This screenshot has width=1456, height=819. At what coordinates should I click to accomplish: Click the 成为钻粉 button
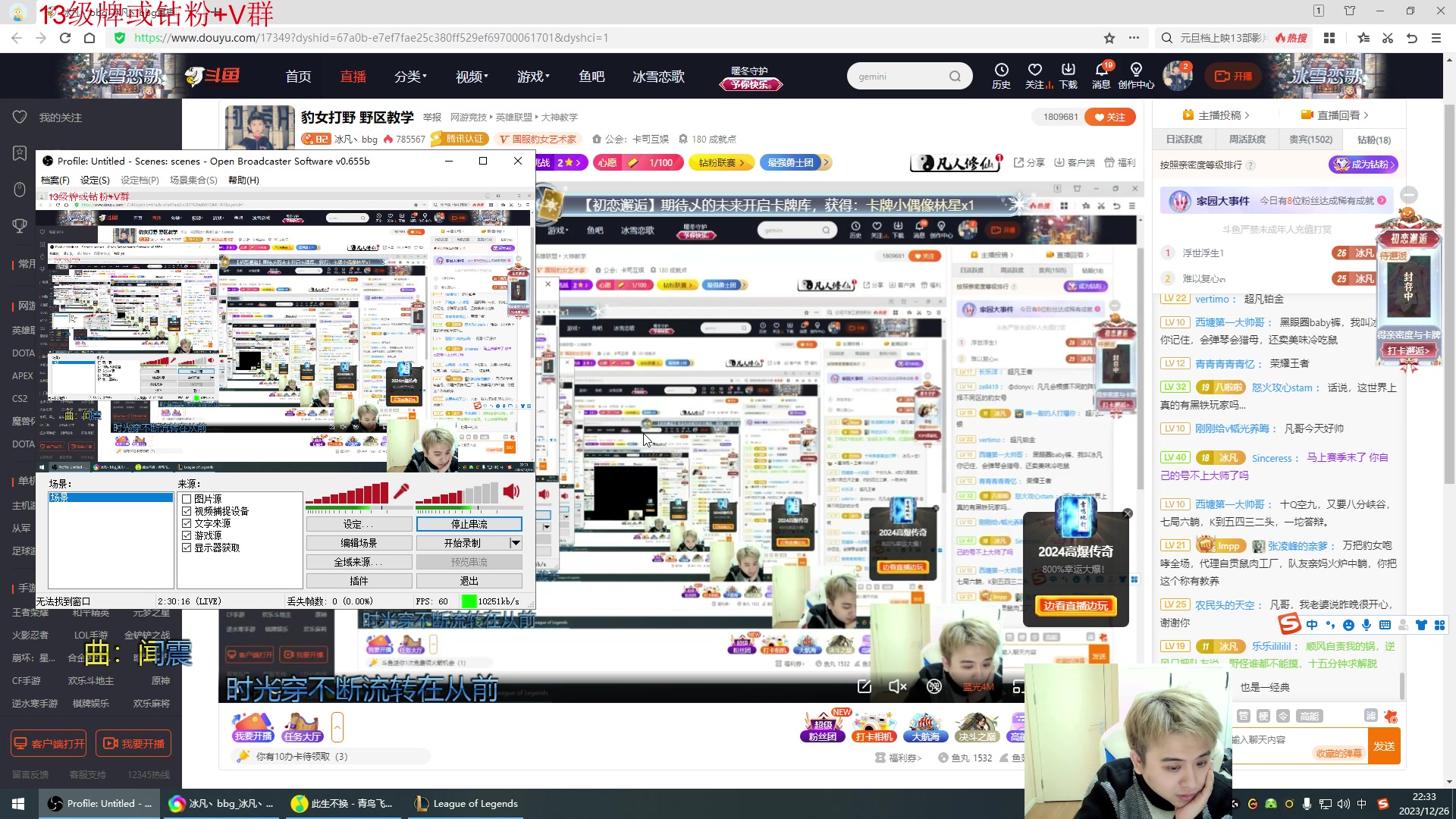click(1363, 164)
